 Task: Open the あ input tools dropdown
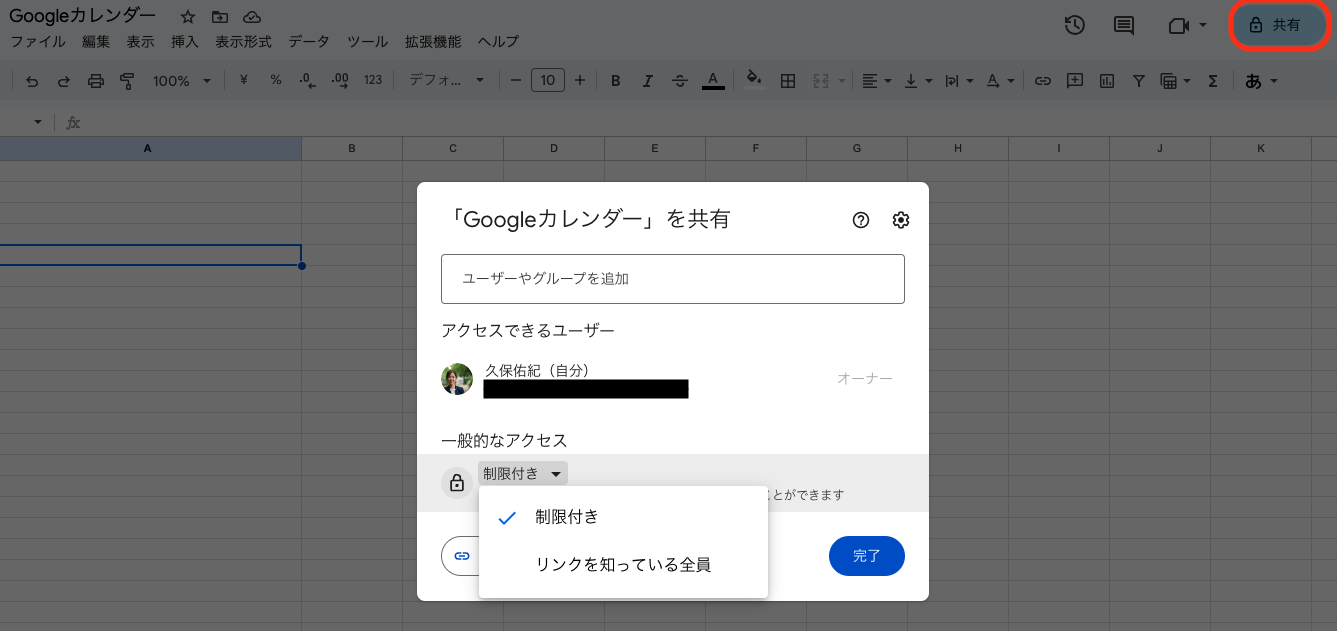(x=1261, y=81)
